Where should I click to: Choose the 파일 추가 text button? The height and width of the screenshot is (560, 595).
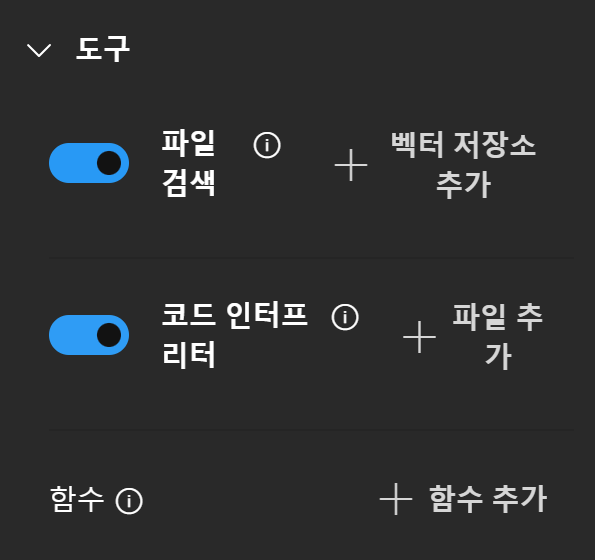click(x=498, y=337)
